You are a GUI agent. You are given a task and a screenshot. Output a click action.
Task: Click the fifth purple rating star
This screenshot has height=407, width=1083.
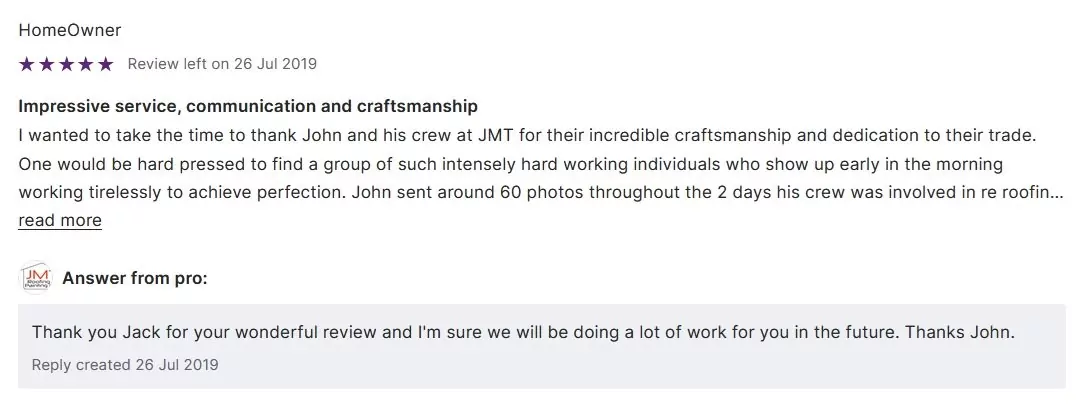[106, 64]
